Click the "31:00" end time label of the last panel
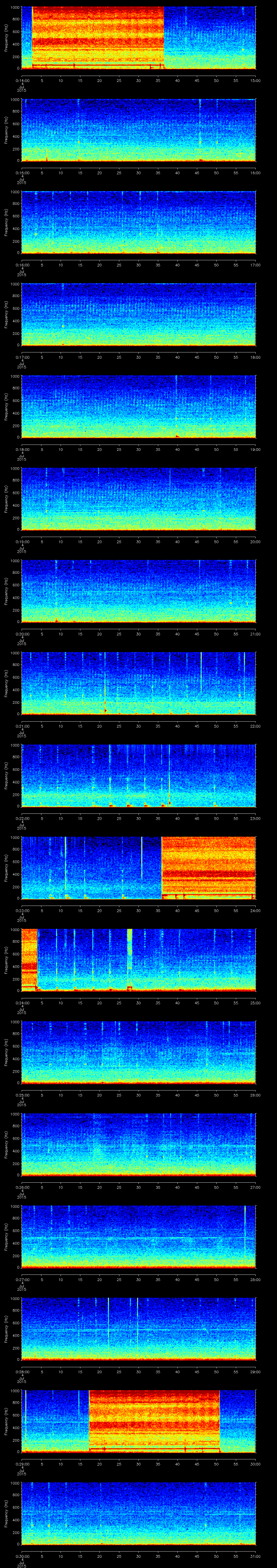The width and height of the screenshot is (277, 1568). (x=256, y=1556)
